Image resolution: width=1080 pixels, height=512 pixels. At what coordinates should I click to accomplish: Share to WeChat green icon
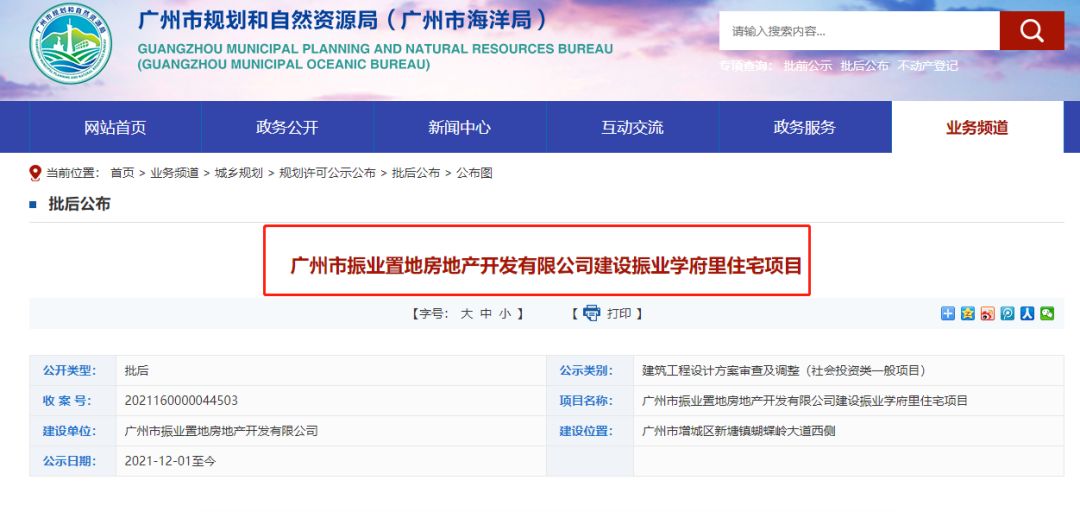[x=1047, y=313]
